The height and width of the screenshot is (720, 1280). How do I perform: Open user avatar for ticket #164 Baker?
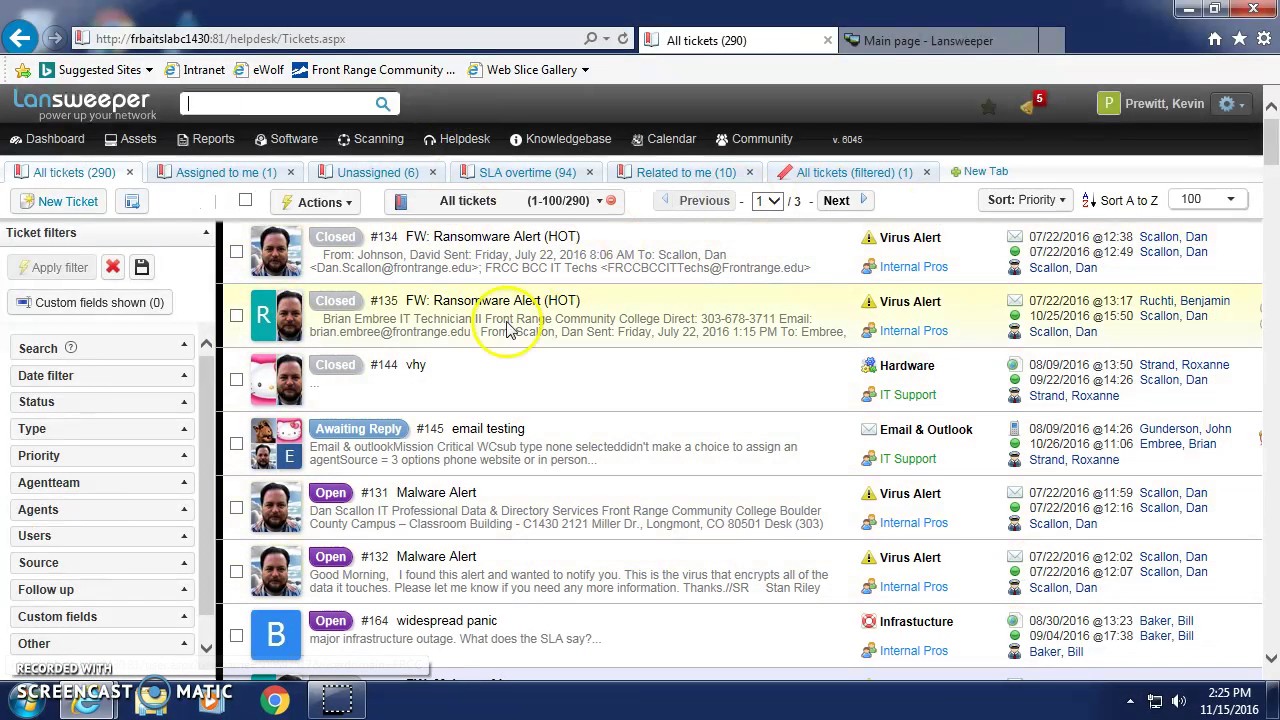[x=276, y=635]
